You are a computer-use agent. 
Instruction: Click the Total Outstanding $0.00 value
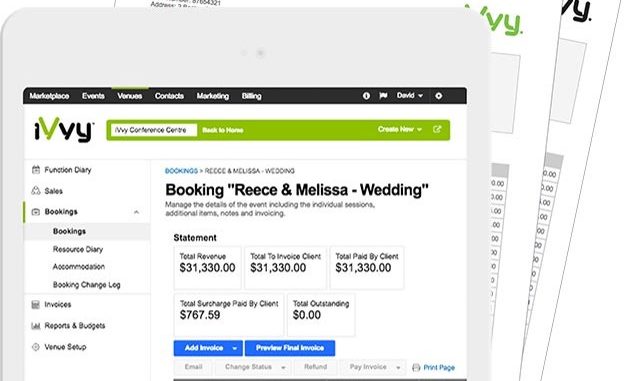pyautogui.click(x=307, y=315)
